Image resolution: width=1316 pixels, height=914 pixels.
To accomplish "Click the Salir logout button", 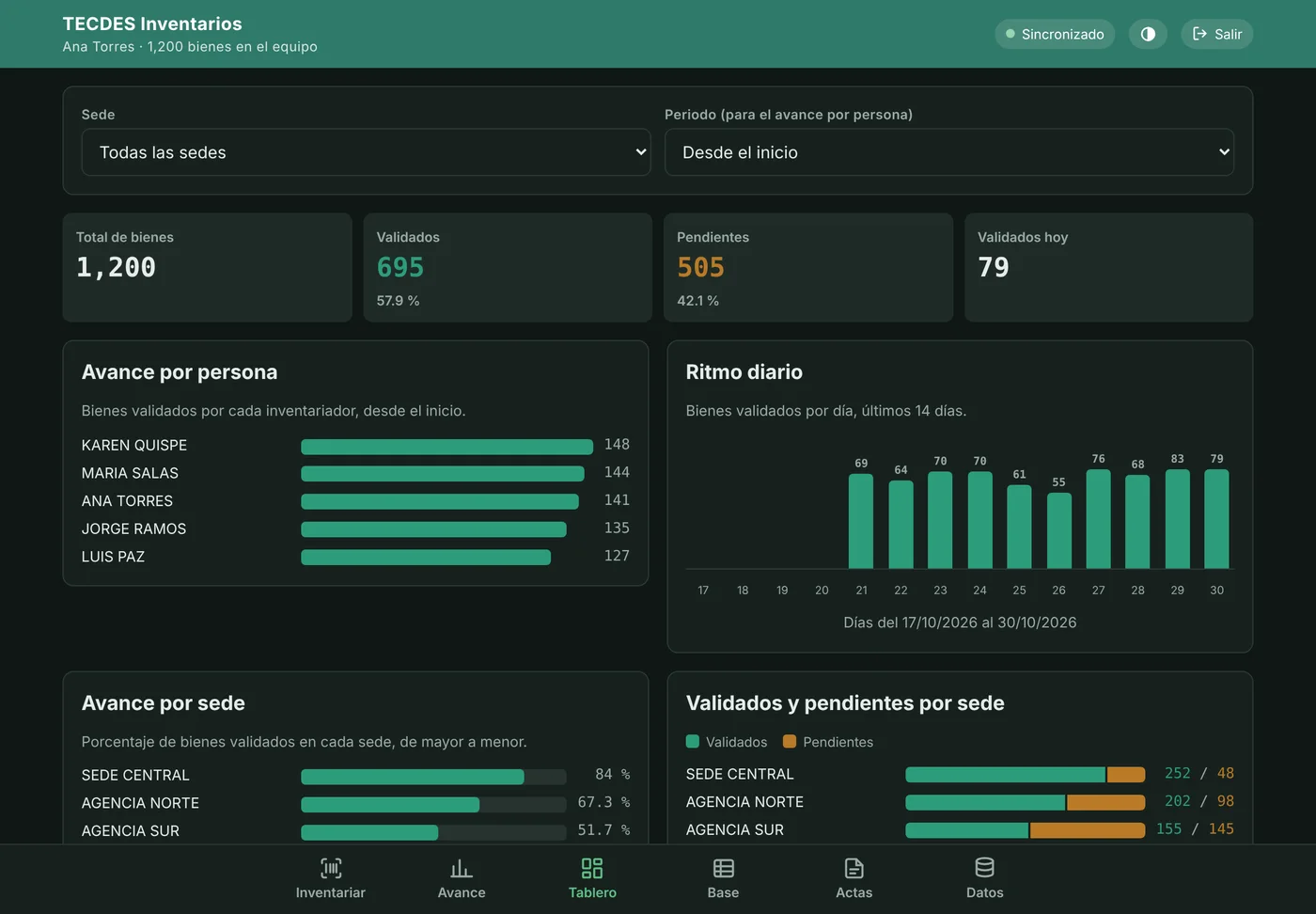I will 1217,34.
